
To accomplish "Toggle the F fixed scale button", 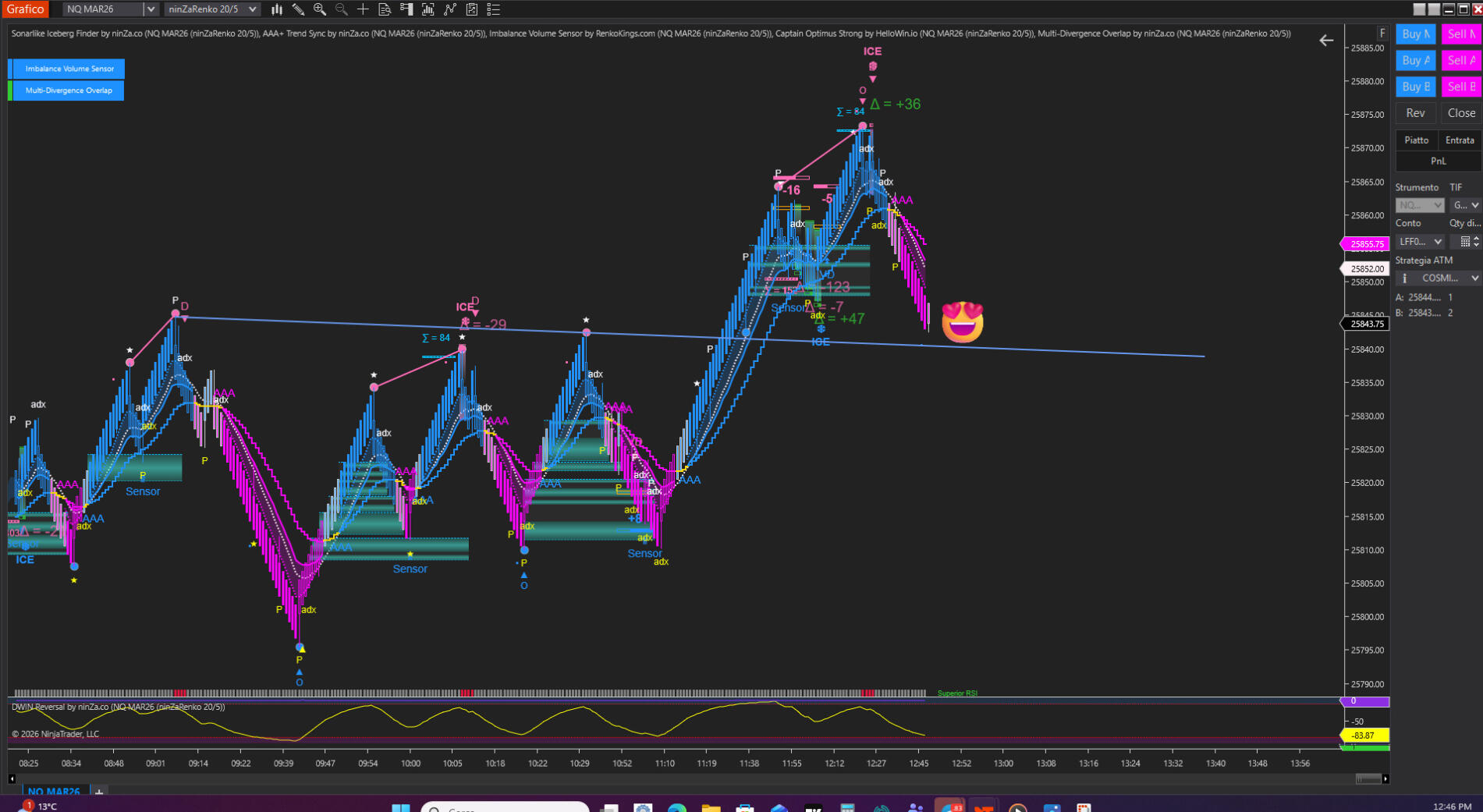I will [1382, 34].
